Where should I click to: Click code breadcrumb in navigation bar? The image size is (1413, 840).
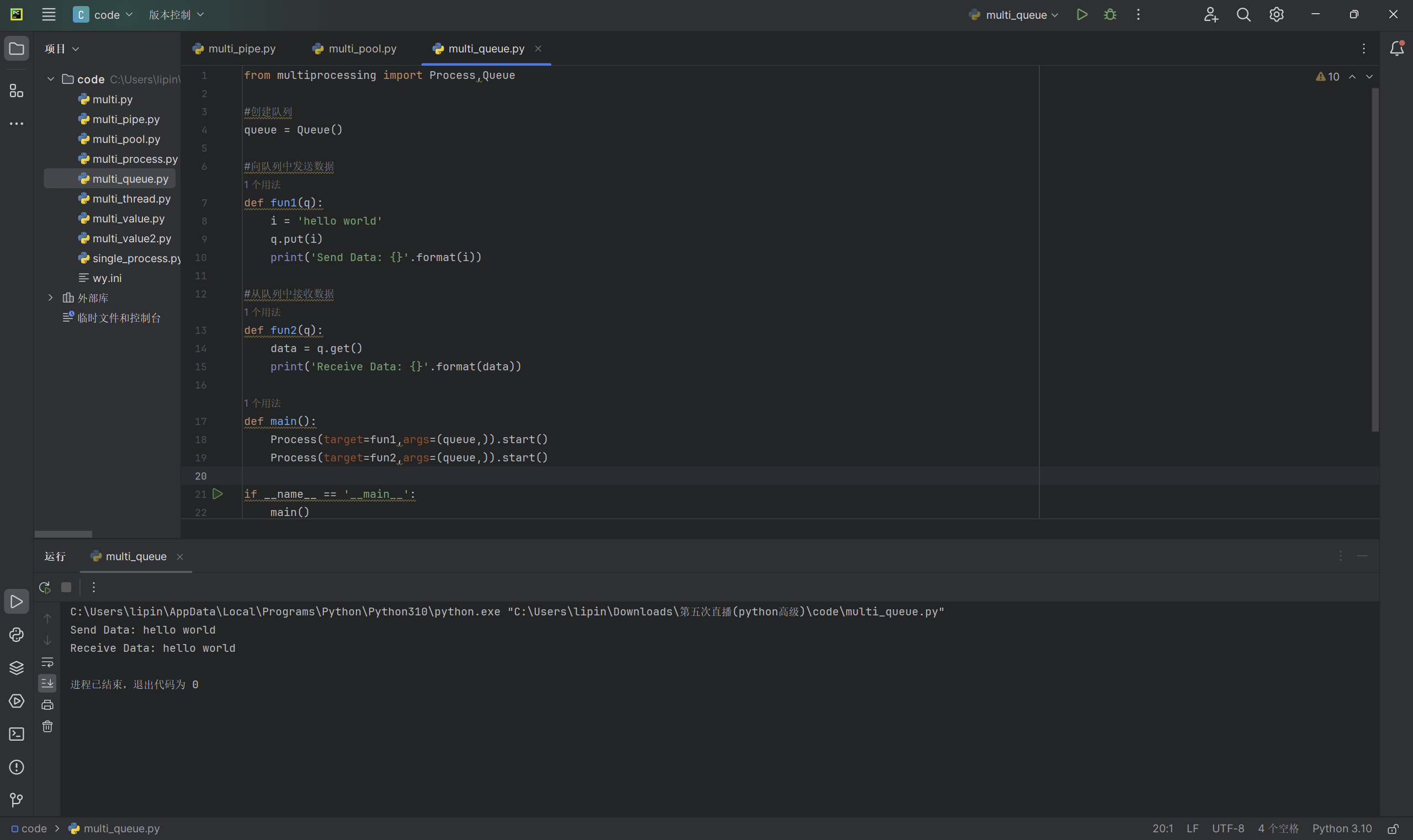29,828
